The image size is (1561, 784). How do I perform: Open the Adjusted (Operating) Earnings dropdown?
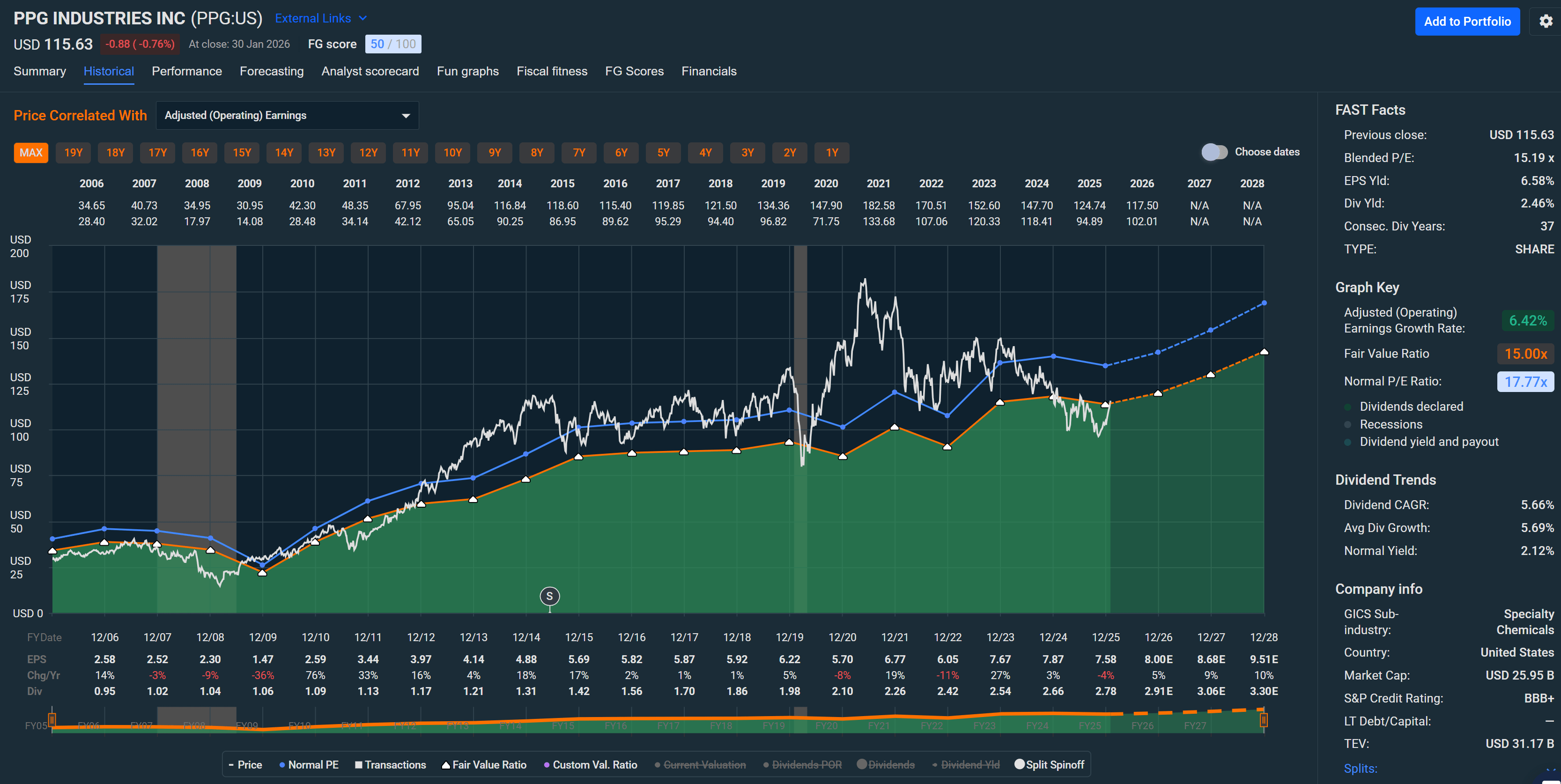287,115
